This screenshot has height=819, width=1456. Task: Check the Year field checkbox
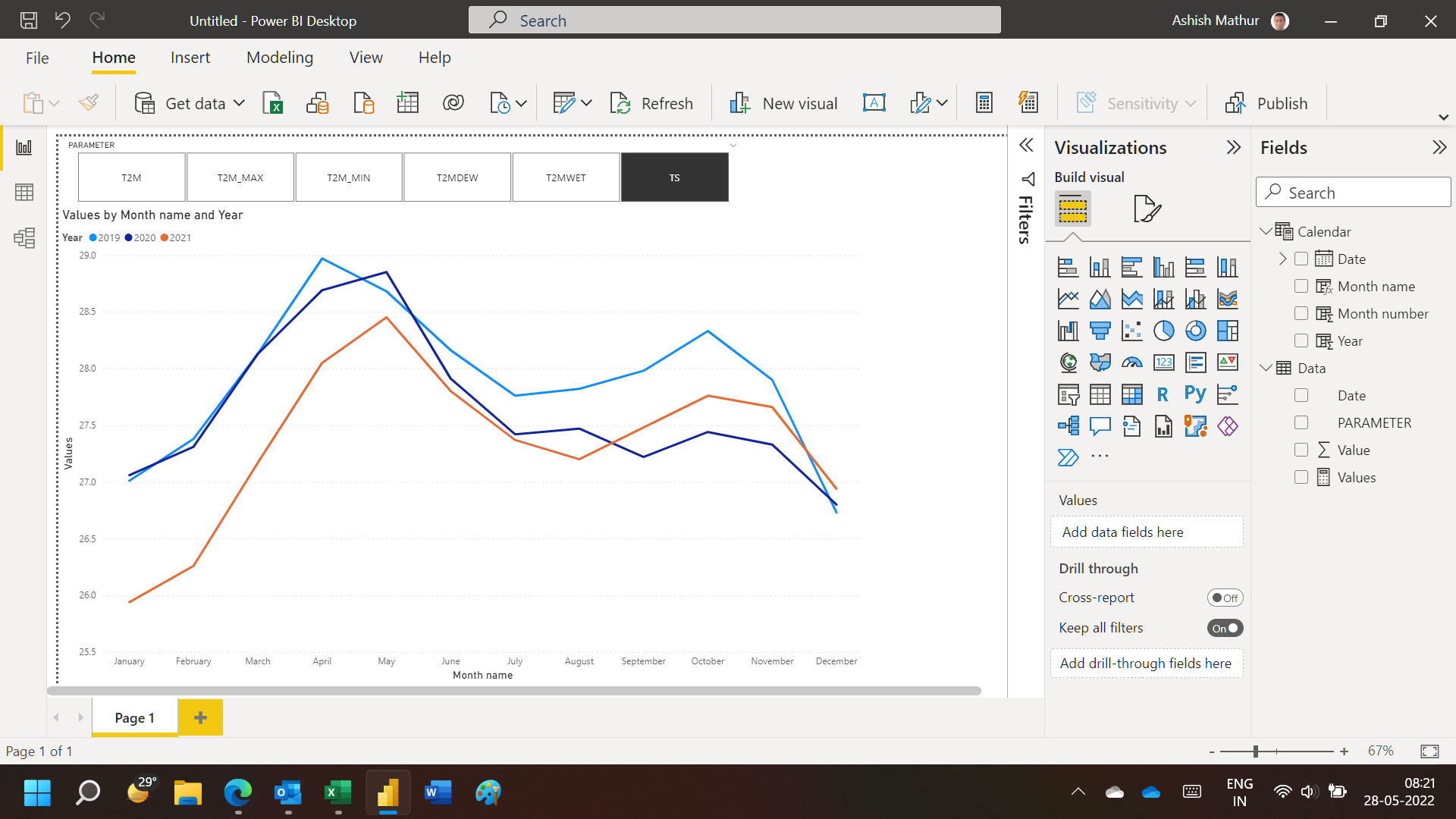pyautogui.click(x=1301, y=340)
